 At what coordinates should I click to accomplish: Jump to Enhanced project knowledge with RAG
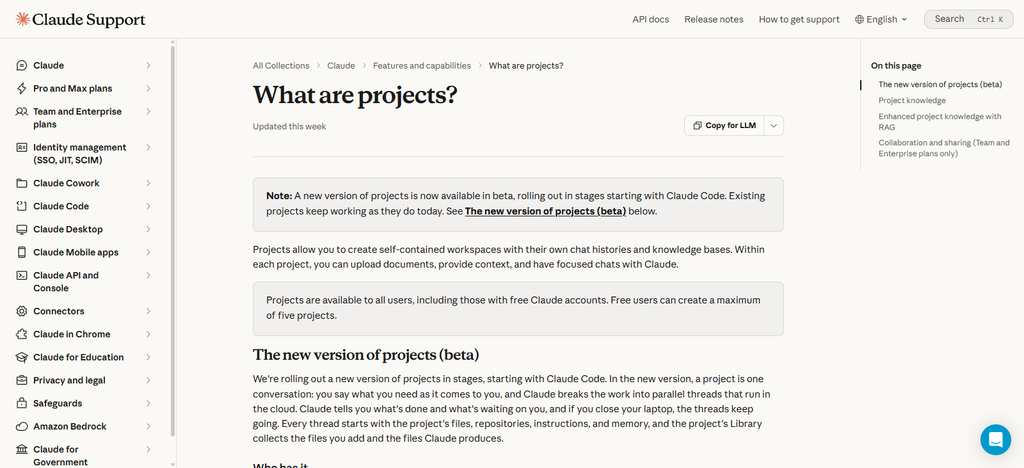[x=940, y=121]
